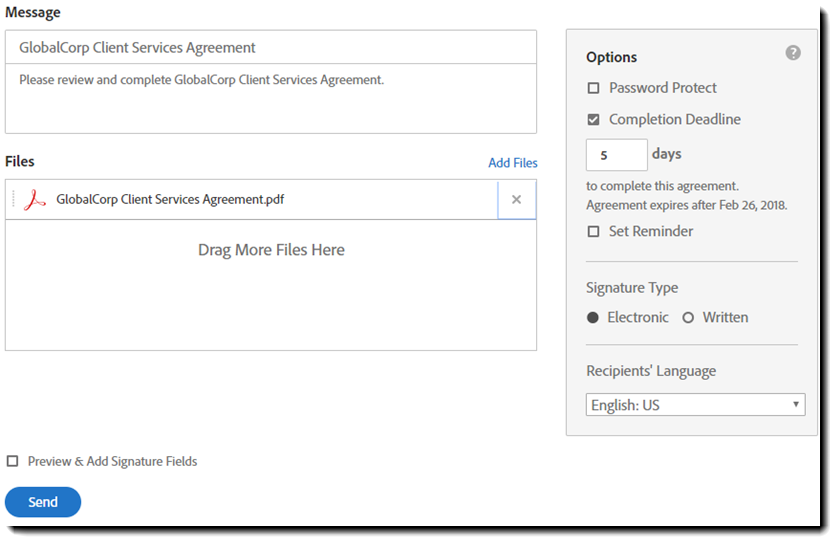Click the Add Files link

coord(512,163)
